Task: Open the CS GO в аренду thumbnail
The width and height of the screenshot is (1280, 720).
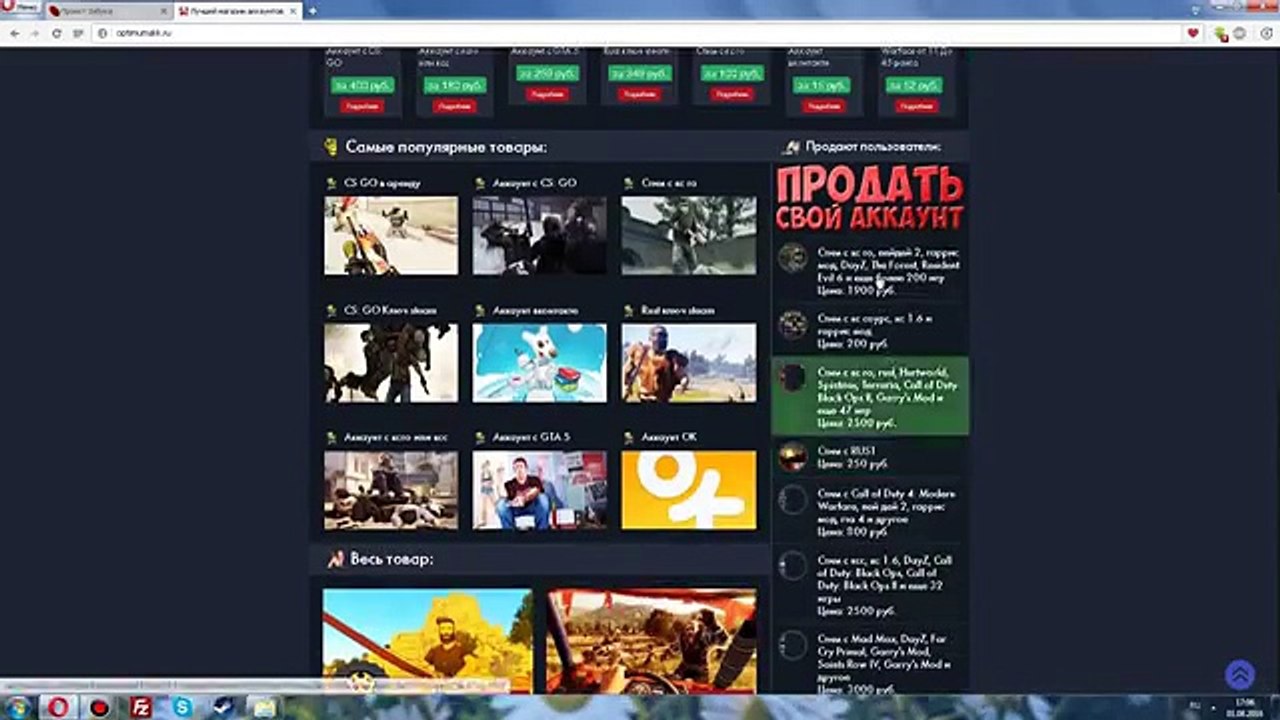Action: tap(391, 235)
